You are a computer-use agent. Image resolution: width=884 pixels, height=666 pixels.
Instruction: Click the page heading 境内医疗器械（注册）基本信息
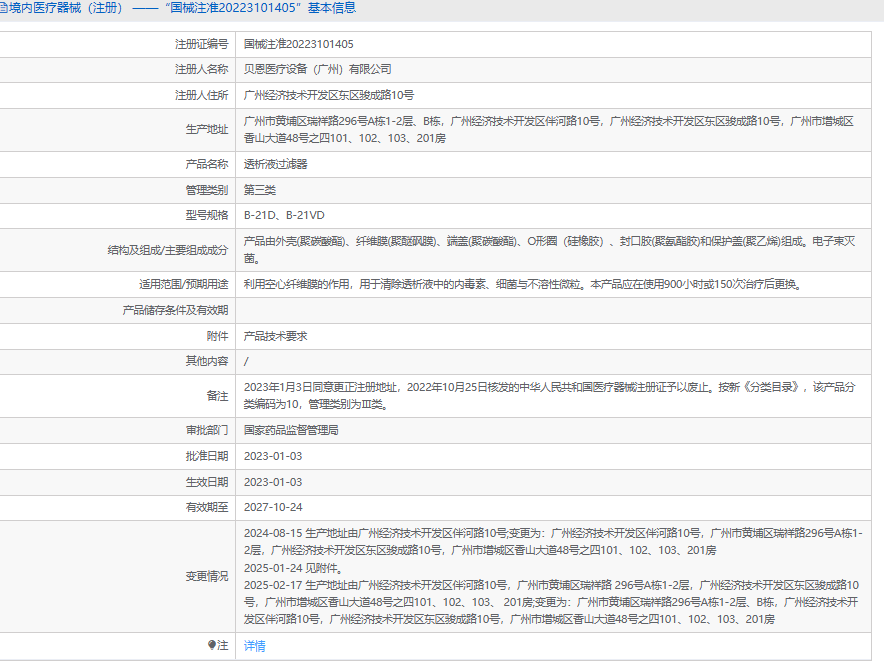pos(178,8)
